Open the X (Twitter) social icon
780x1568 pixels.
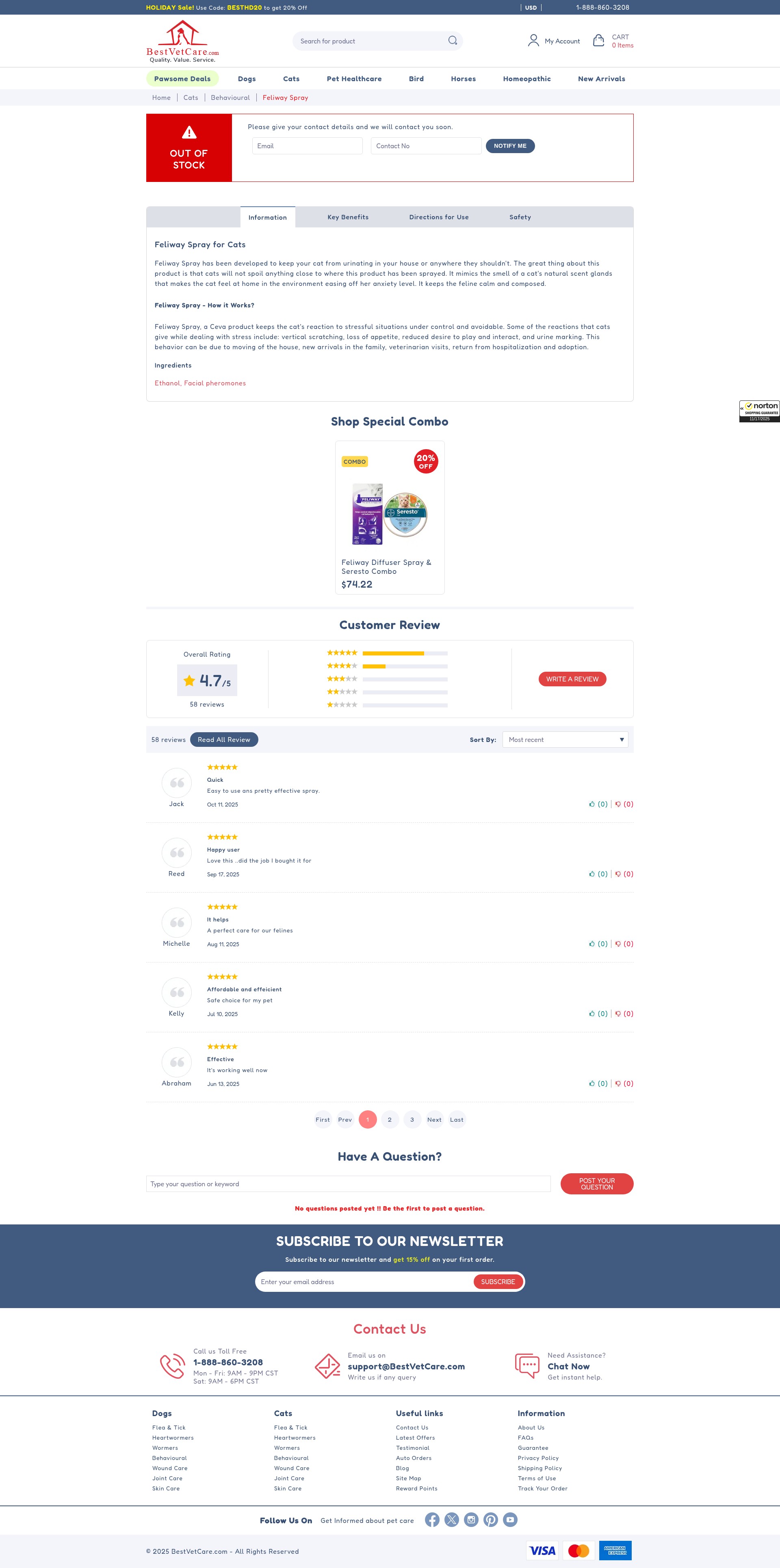pyautogui.click(x=452, y=1520)
